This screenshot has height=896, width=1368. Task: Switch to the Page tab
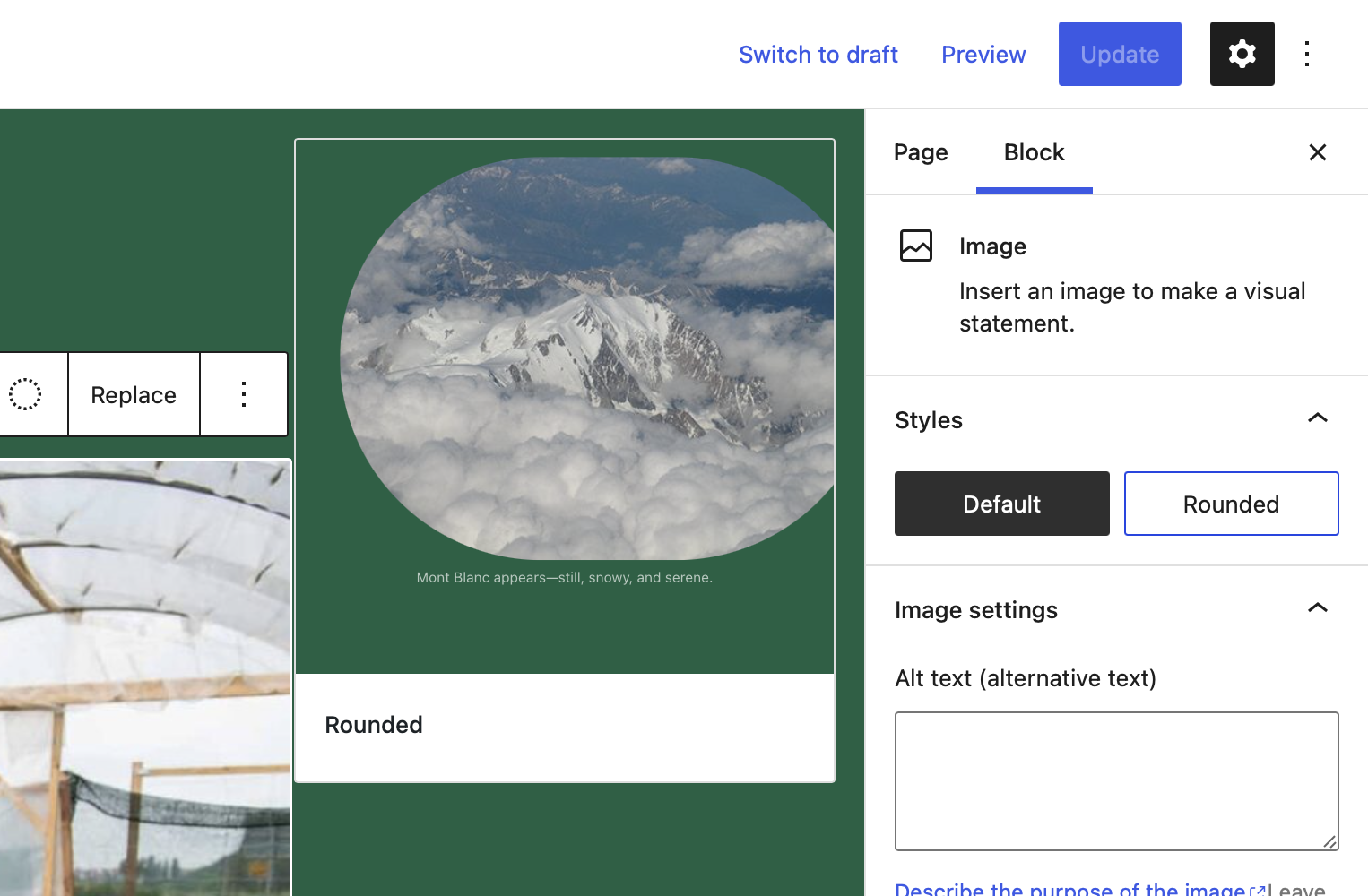[920, 152]
